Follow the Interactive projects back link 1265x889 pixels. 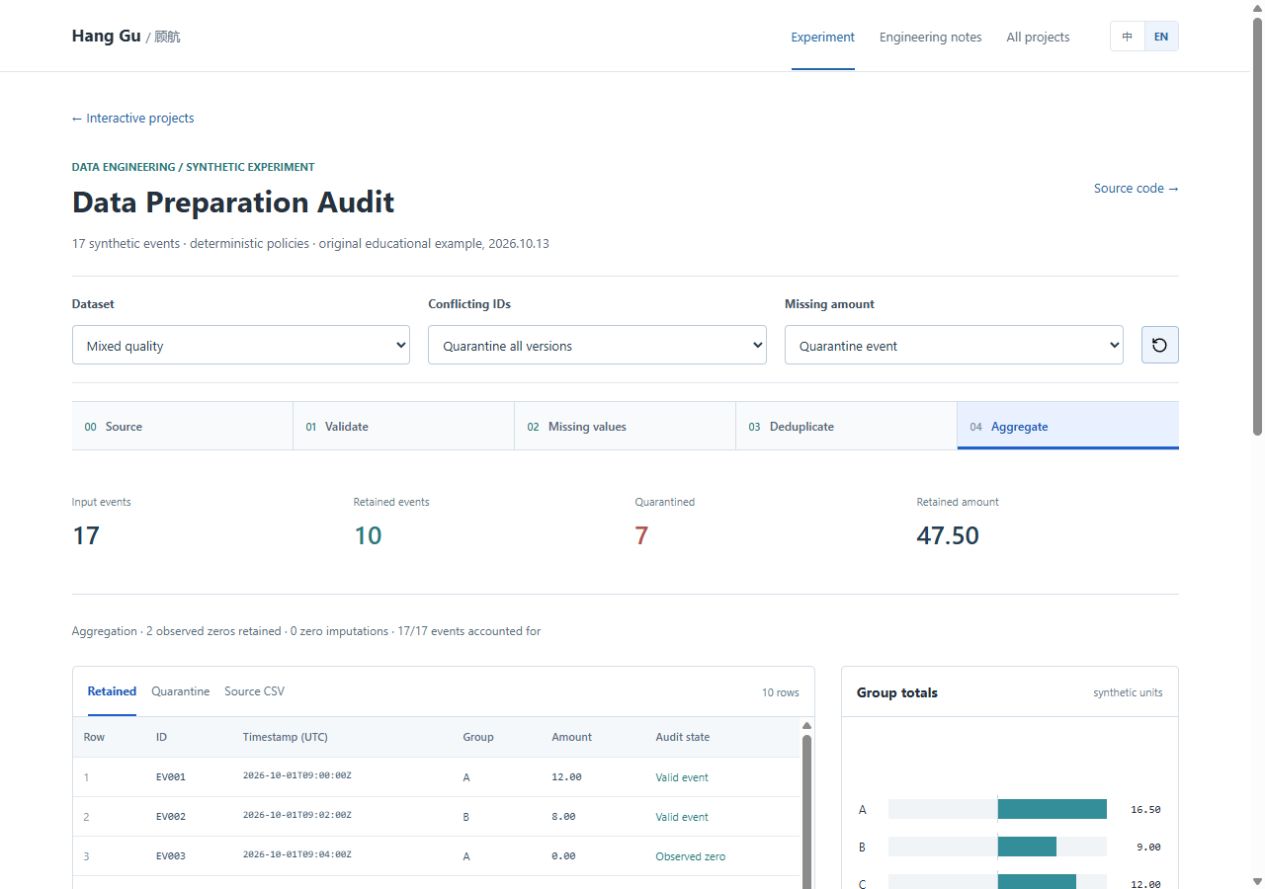[133, 118]
